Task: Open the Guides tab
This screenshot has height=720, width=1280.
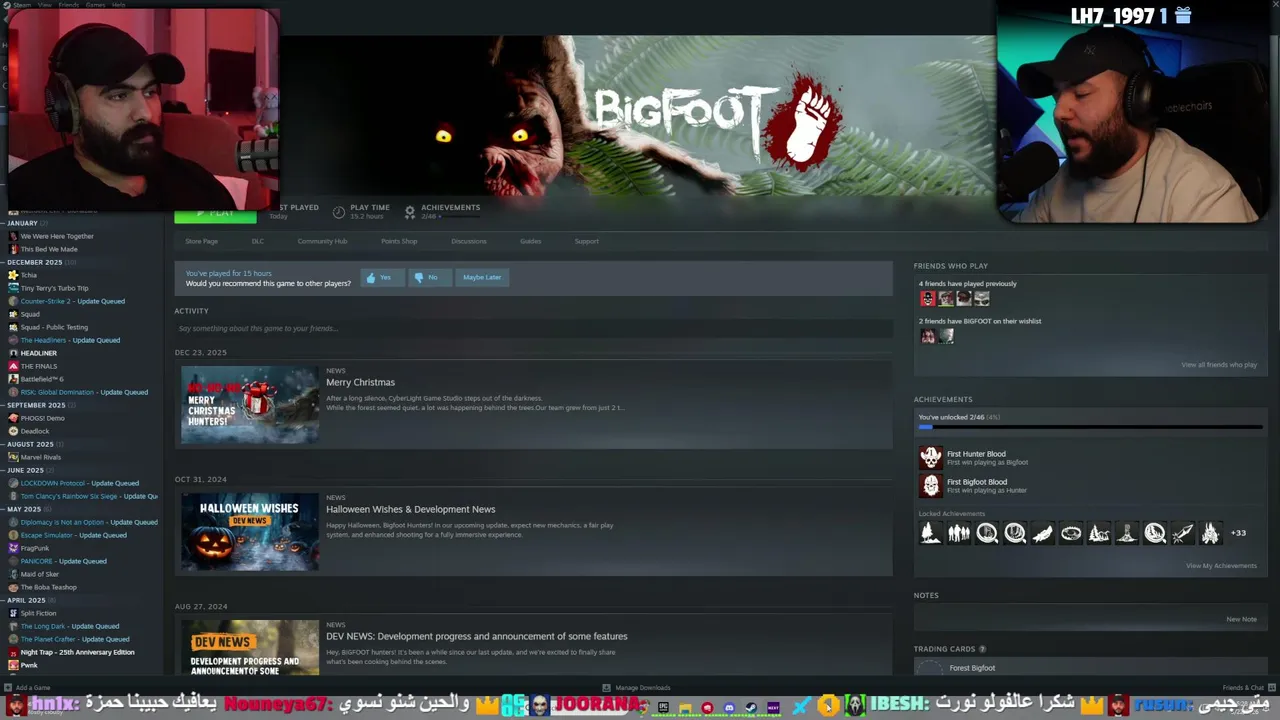Action: [530, 241]
